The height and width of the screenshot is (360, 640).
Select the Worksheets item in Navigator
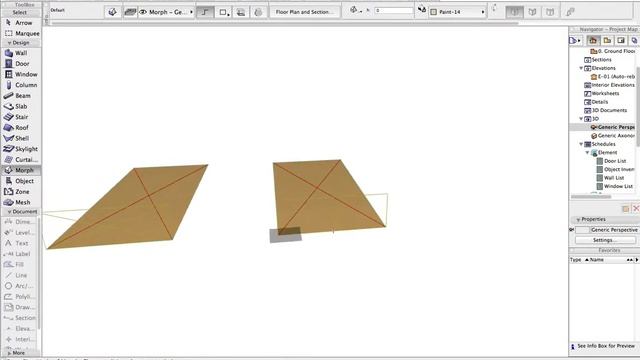tap(602, 93)
